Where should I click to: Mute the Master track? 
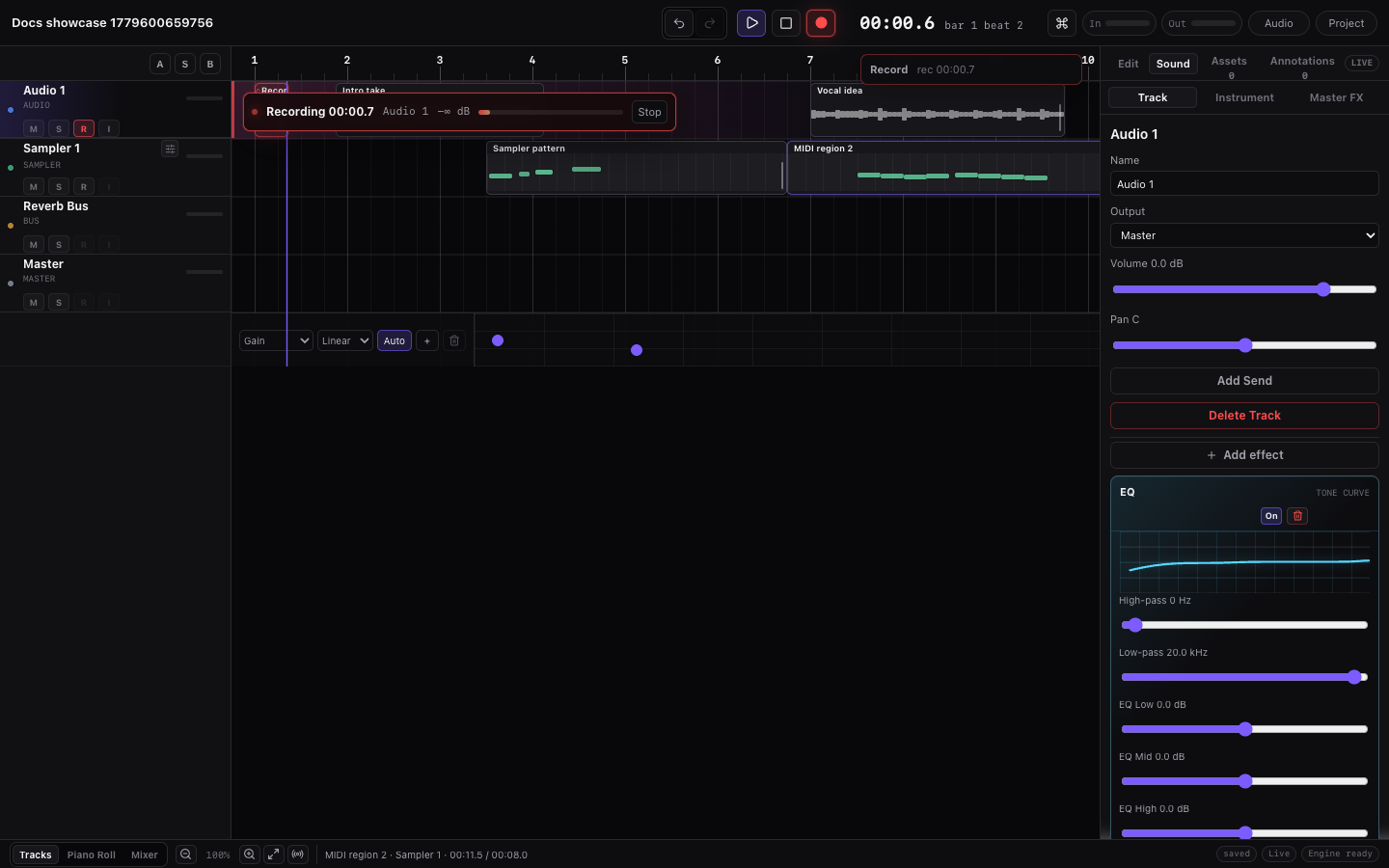click(x=34, y=302)
